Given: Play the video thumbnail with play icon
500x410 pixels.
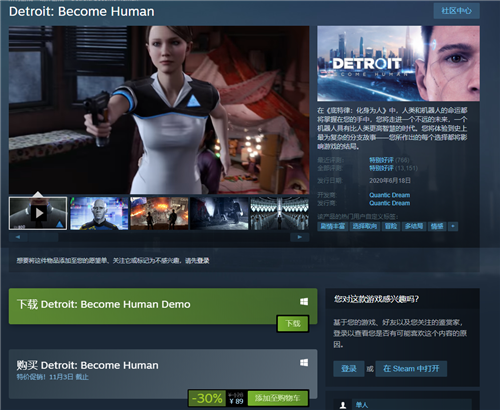Looking at the screenshot, I should pyautogui.click(x=38, y=213).
